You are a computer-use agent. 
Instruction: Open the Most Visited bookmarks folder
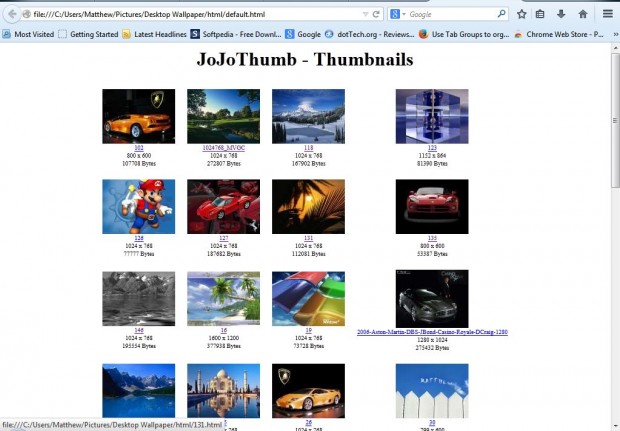tap(28, 34)
